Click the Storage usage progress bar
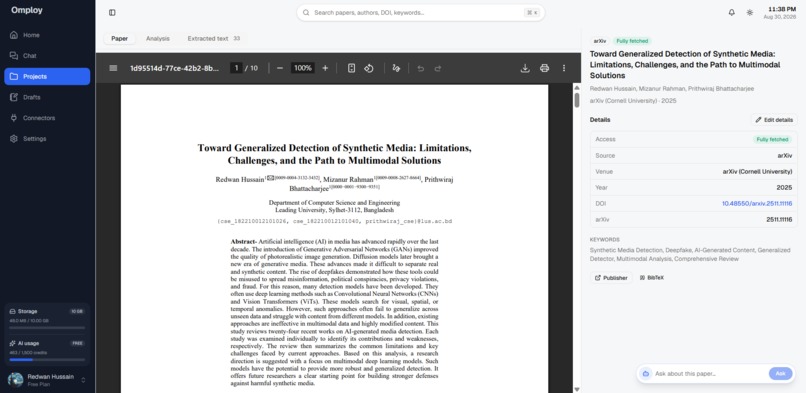The width and height of the screenshot is (806, 393). point(47,328)
